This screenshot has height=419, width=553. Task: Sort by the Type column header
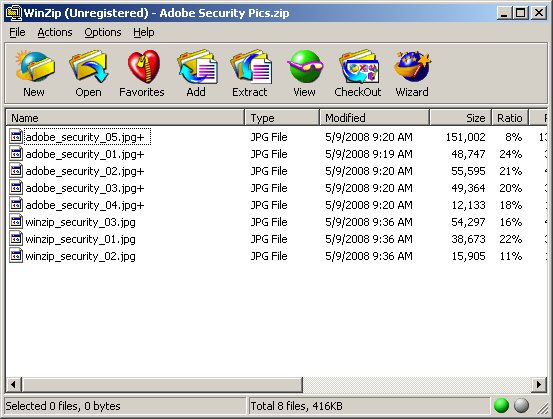click(282, 117)
